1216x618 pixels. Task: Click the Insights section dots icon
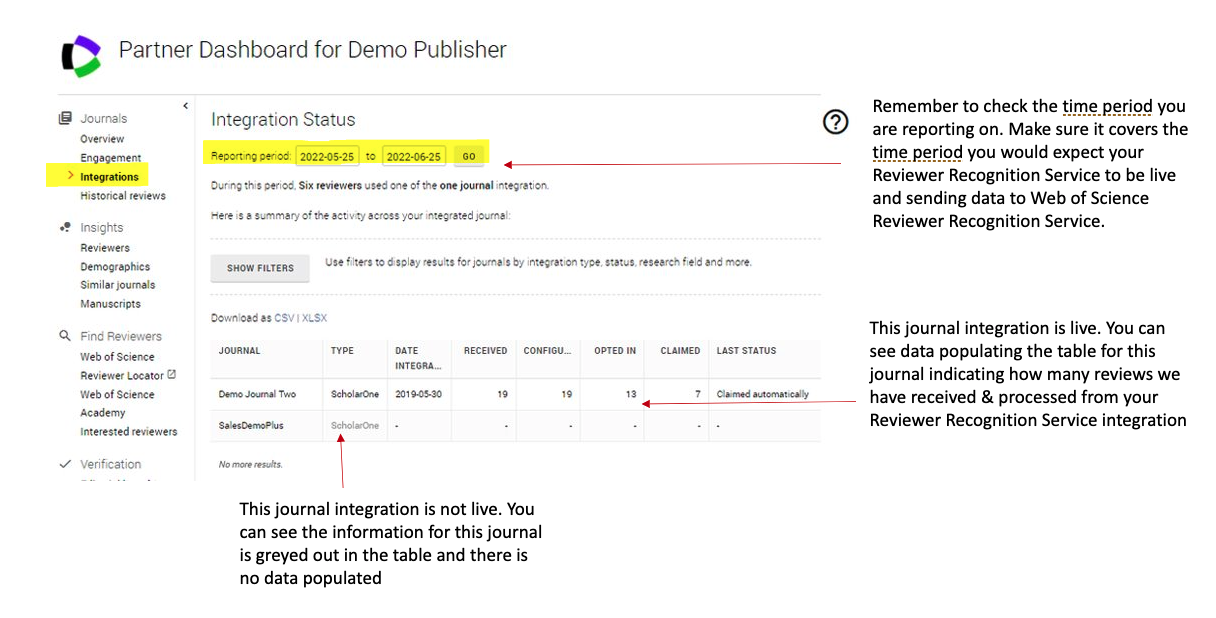coord(65,227)
